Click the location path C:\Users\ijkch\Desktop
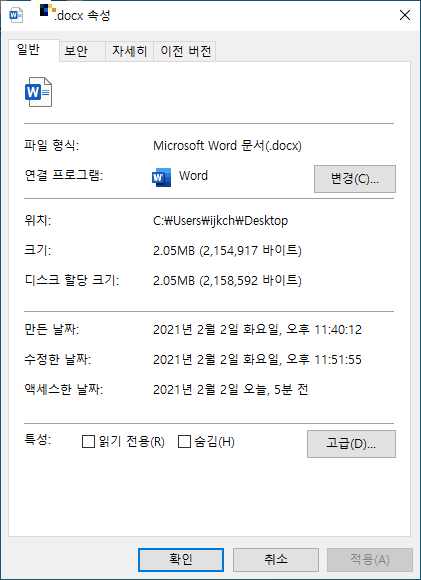 click(x=220, y=221)
